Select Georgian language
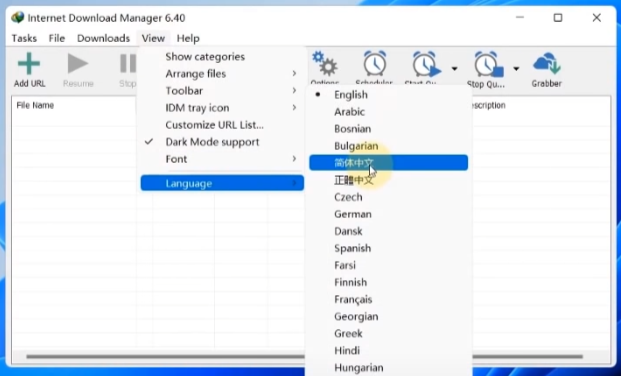The width and height of the screenshot is (621, 376). coord(388,316)
